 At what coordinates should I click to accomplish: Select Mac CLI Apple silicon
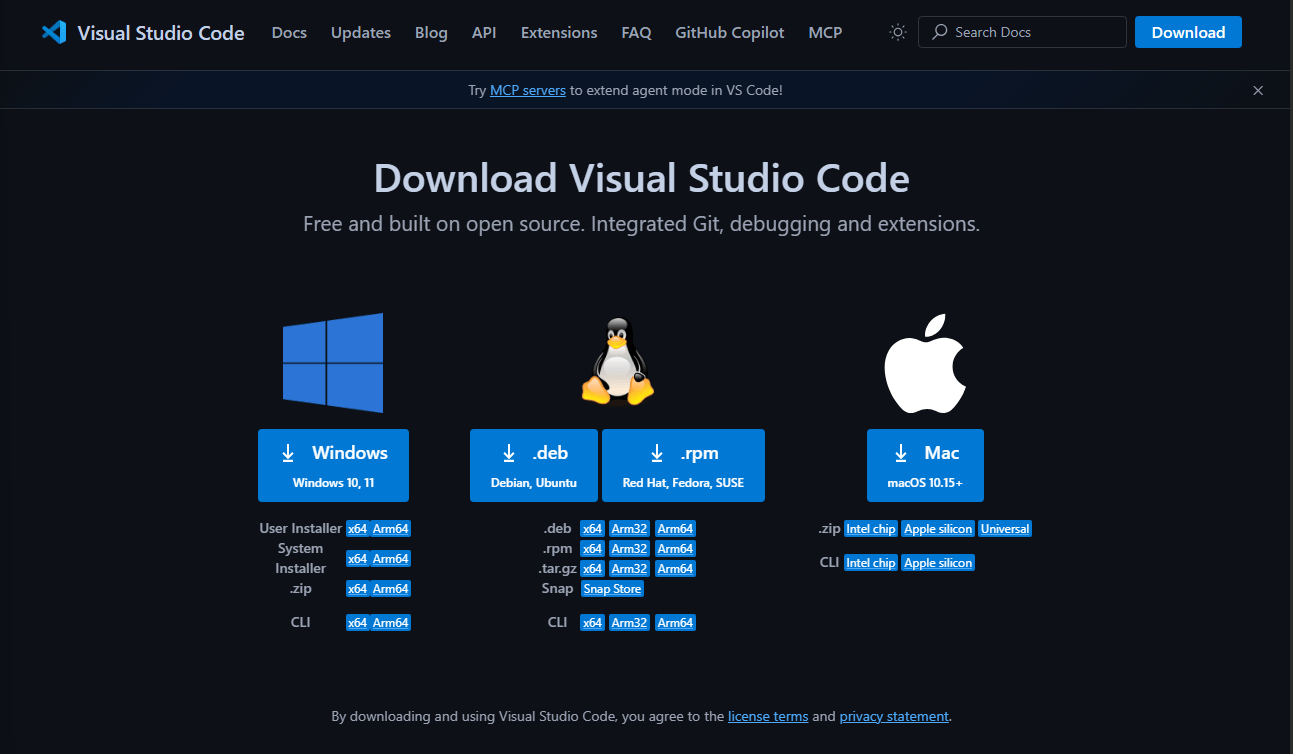tap(938, 563)
